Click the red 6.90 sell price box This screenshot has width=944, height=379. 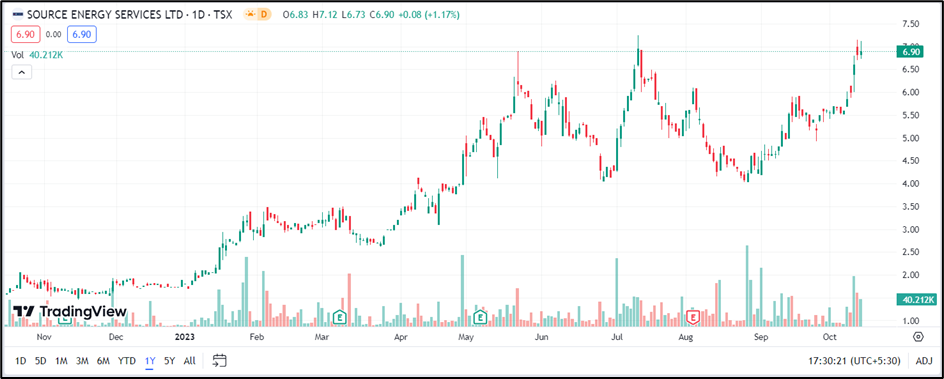26,35
